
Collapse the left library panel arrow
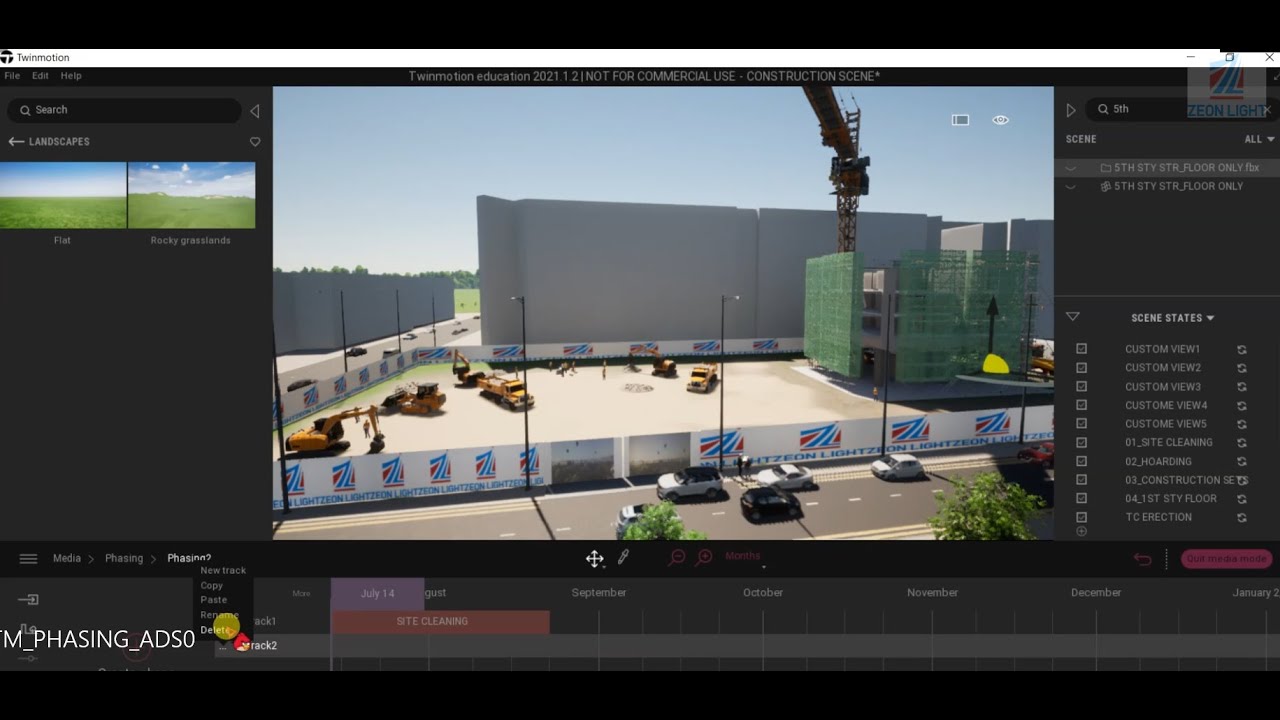[254, 111]
